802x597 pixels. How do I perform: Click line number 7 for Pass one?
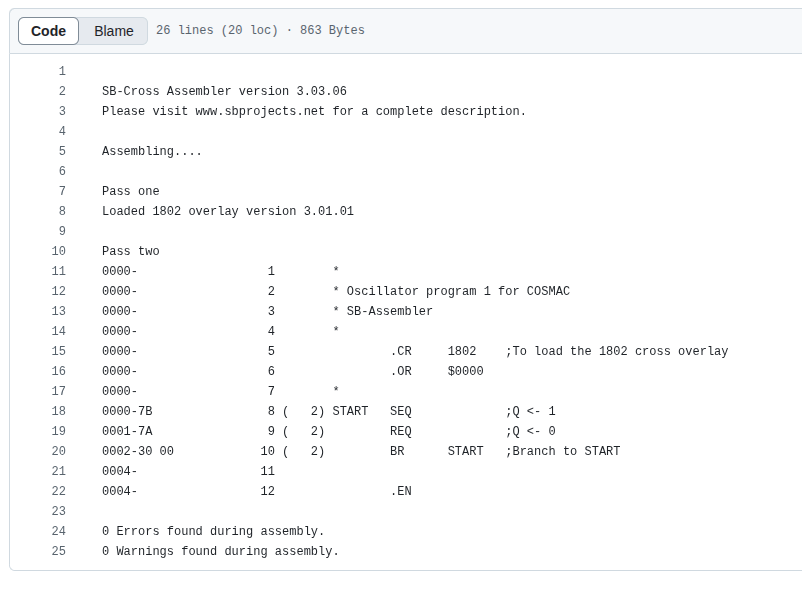click(x=62, y=191)
